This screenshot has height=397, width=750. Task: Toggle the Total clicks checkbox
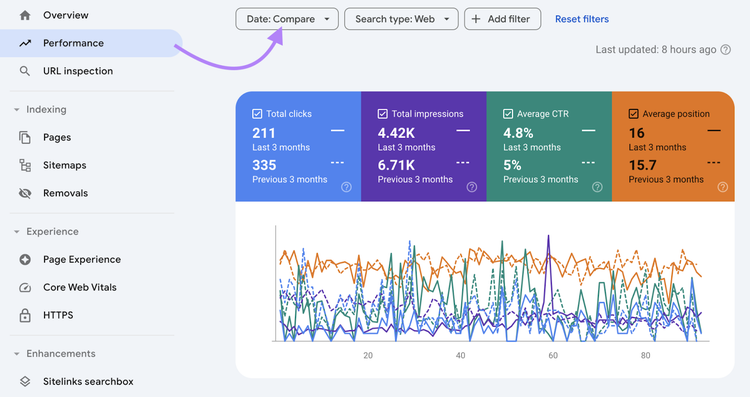257,114
